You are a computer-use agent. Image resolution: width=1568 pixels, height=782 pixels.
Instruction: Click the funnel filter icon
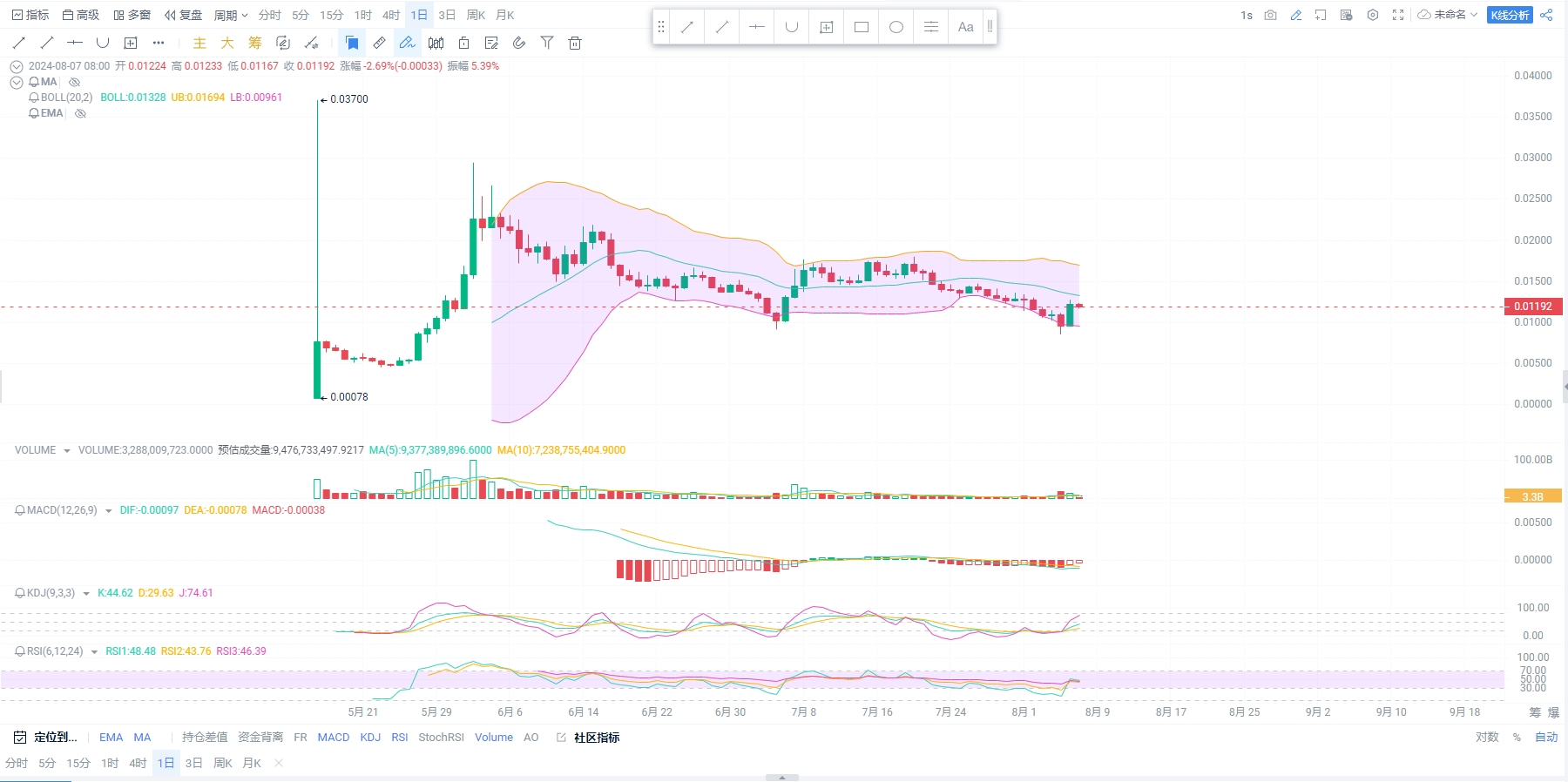pos(547,43)
